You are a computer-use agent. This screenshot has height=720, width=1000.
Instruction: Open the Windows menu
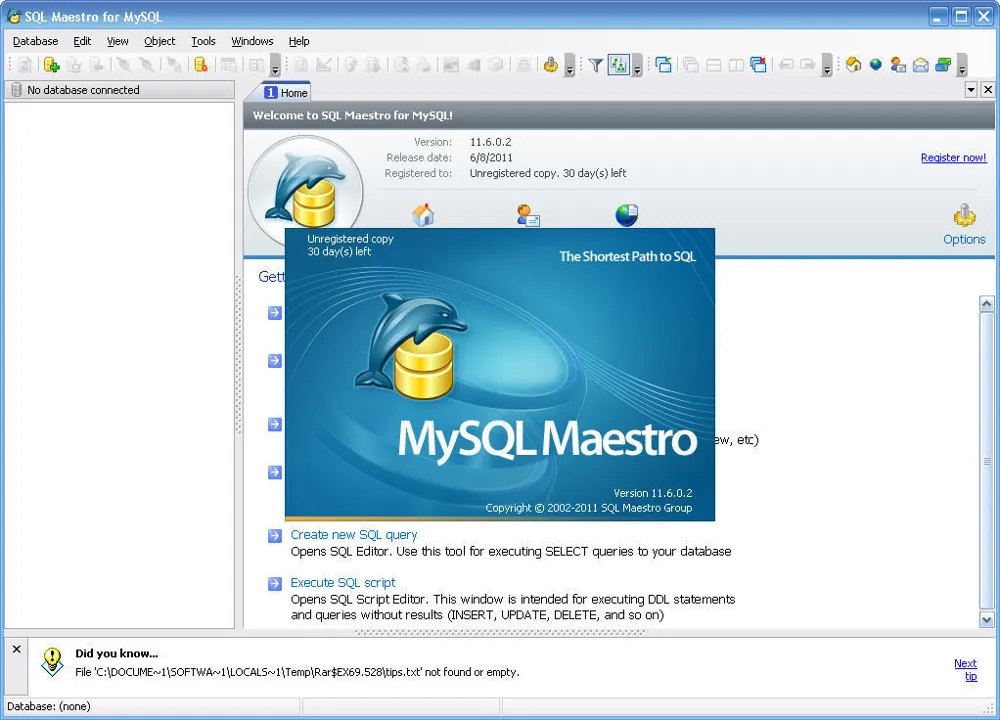[252, 41]
